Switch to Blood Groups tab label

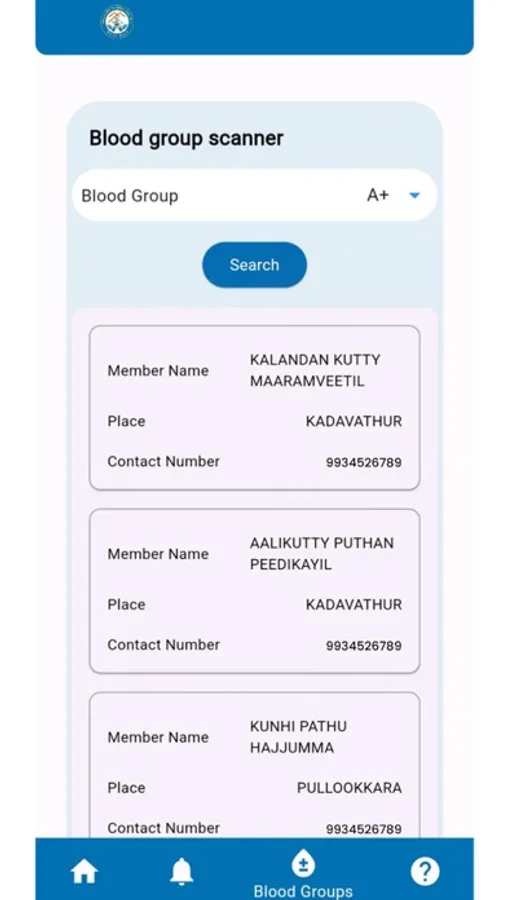[x=303, y=891]
